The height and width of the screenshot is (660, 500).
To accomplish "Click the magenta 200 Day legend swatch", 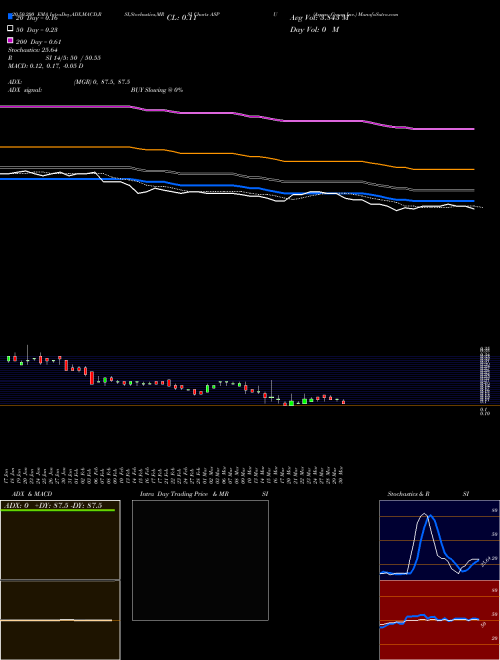I will pos(10,40).
